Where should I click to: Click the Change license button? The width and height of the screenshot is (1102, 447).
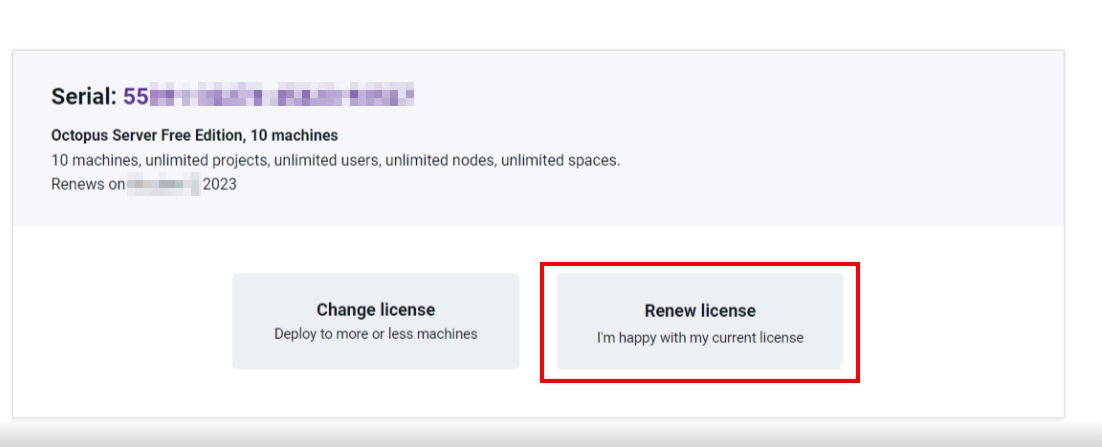(x=375, y=321)
